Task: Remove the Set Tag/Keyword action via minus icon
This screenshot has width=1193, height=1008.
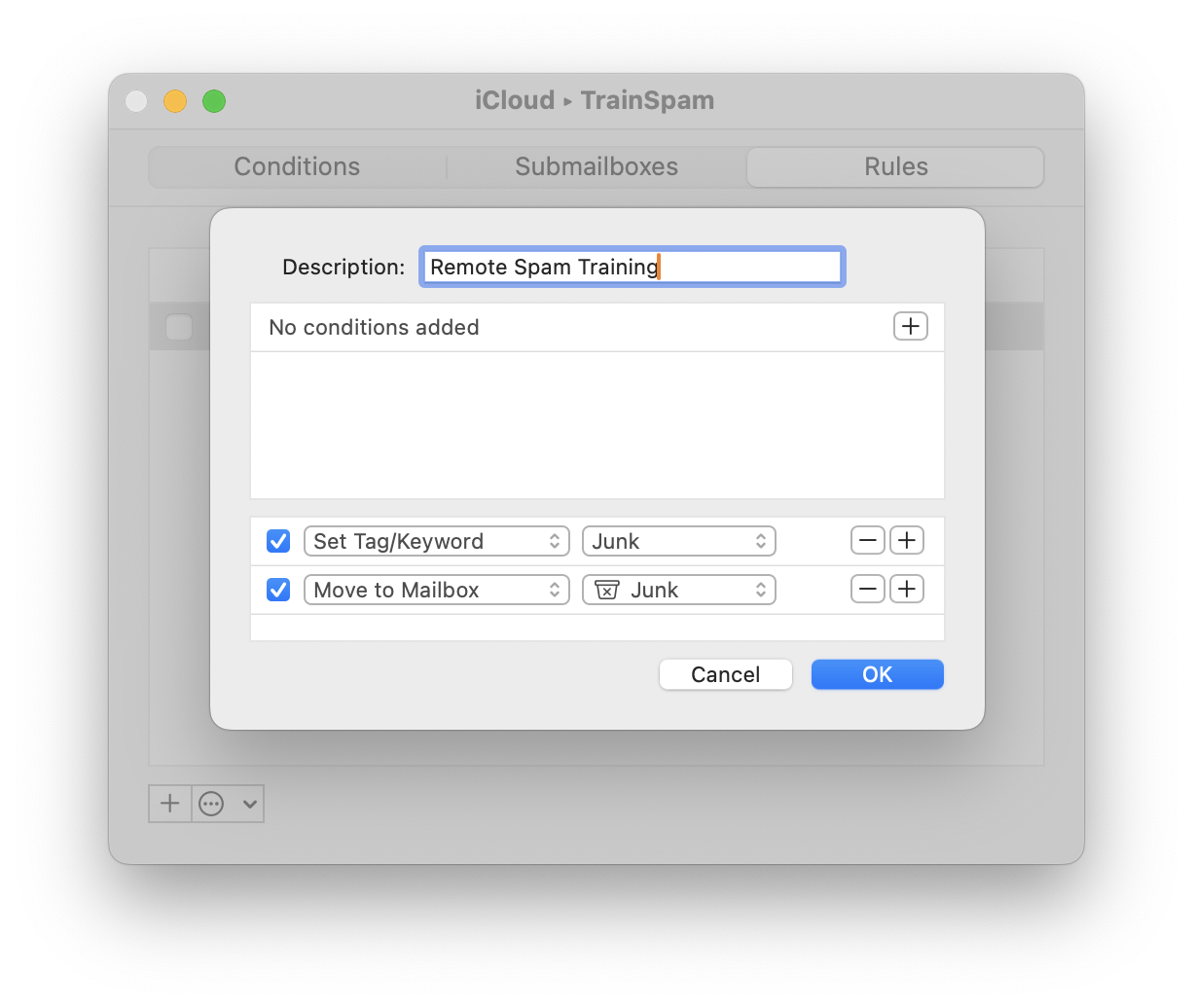Action: pos(867,540)
